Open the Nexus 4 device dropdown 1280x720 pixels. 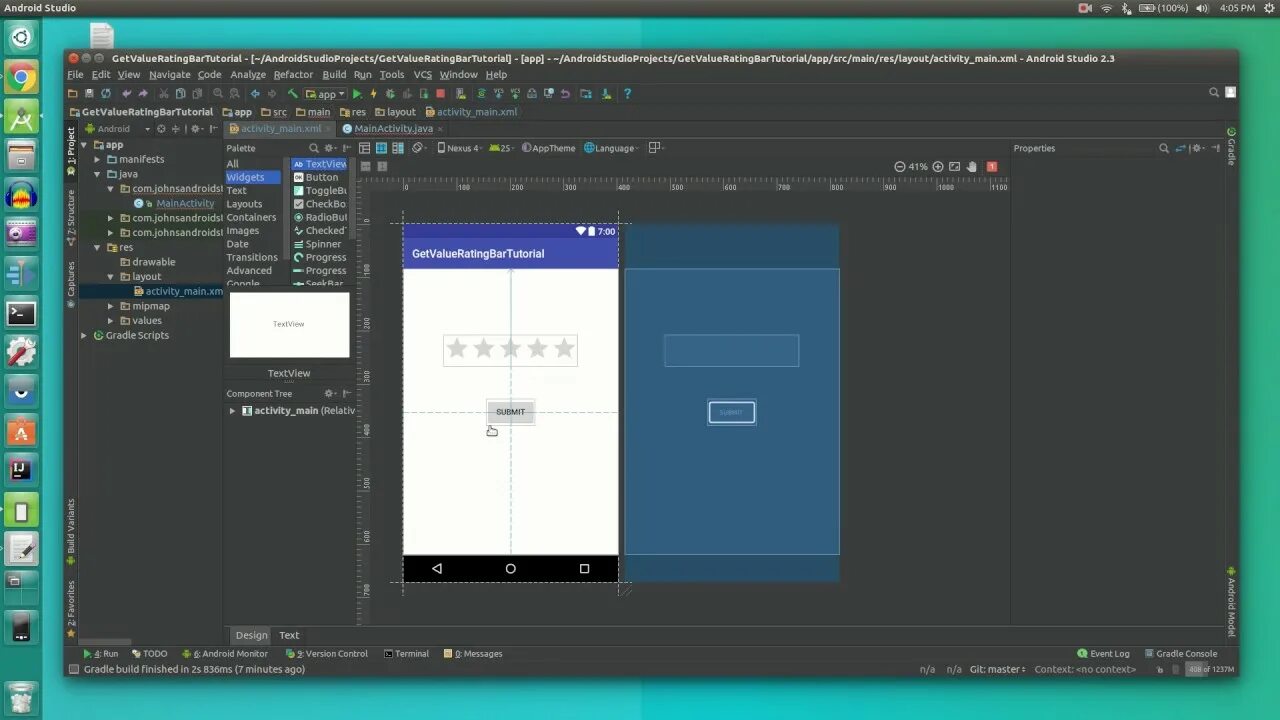pyautogui.click(x=460, y=148)
